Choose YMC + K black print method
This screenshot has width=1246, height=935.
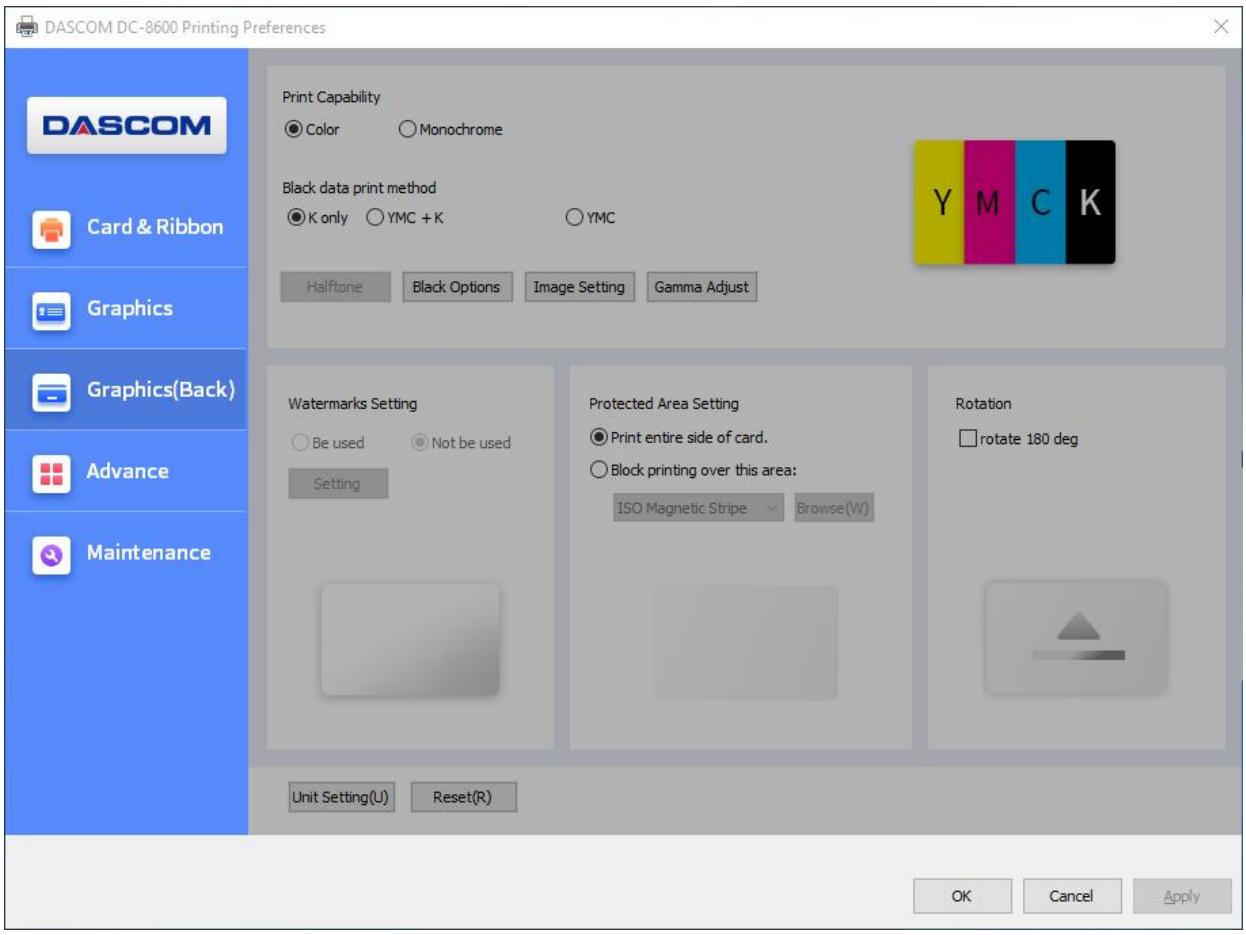[x=405, y=218]
